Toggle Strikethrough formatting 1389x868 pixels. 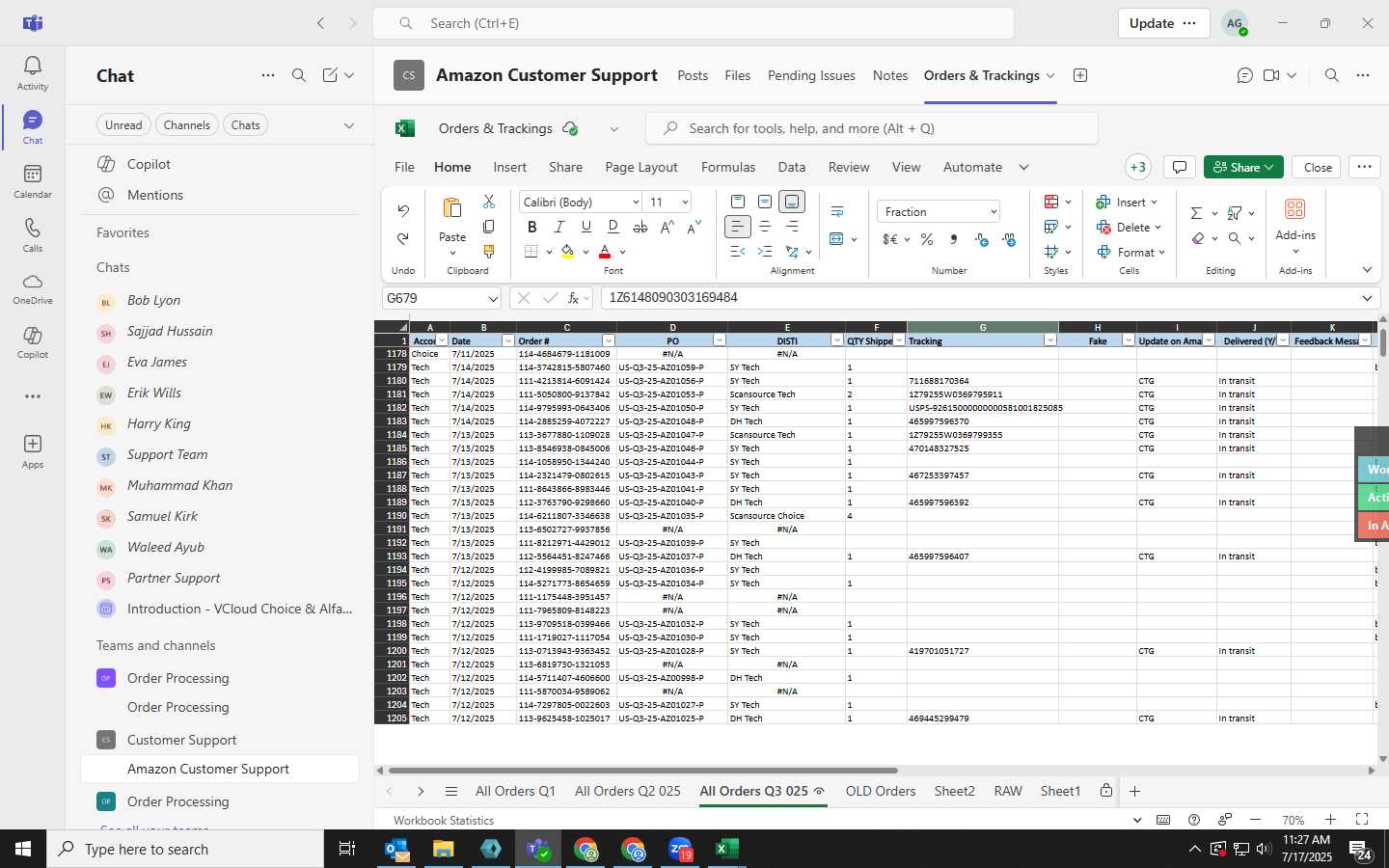click(x=640, y=227)
